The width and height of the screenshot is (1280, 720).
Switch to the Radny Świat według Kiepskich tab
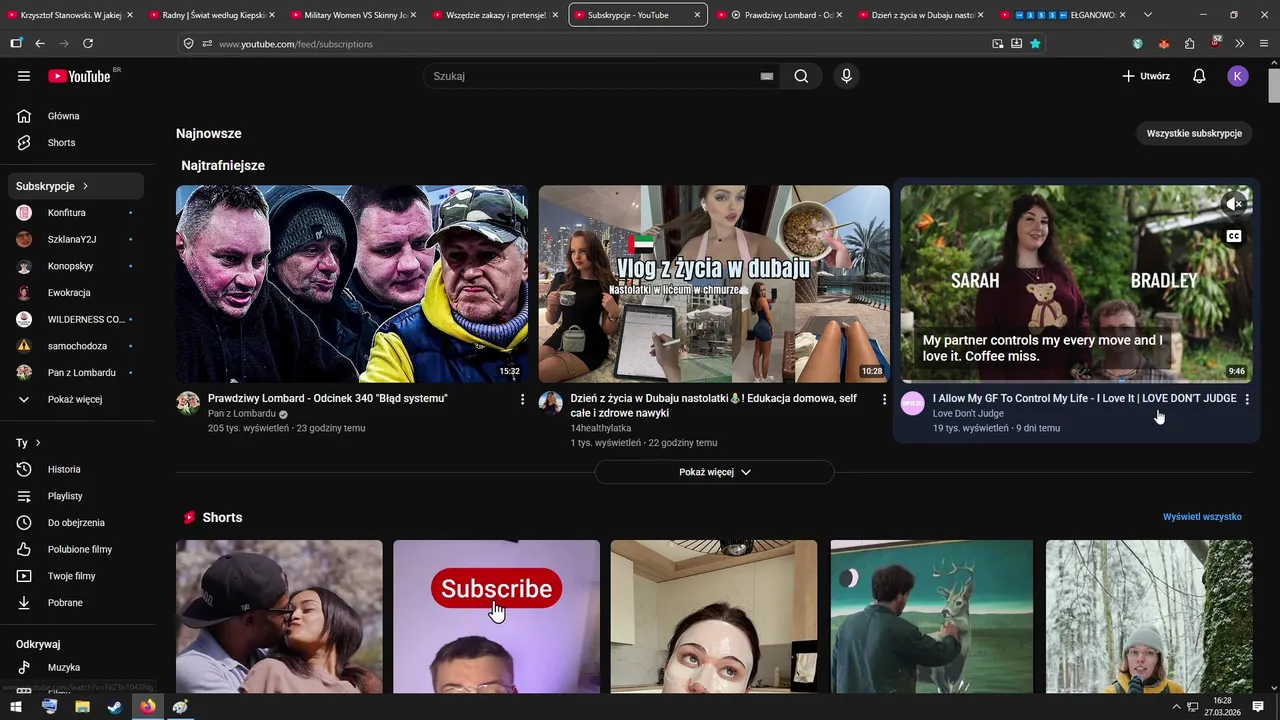point(211,15)
